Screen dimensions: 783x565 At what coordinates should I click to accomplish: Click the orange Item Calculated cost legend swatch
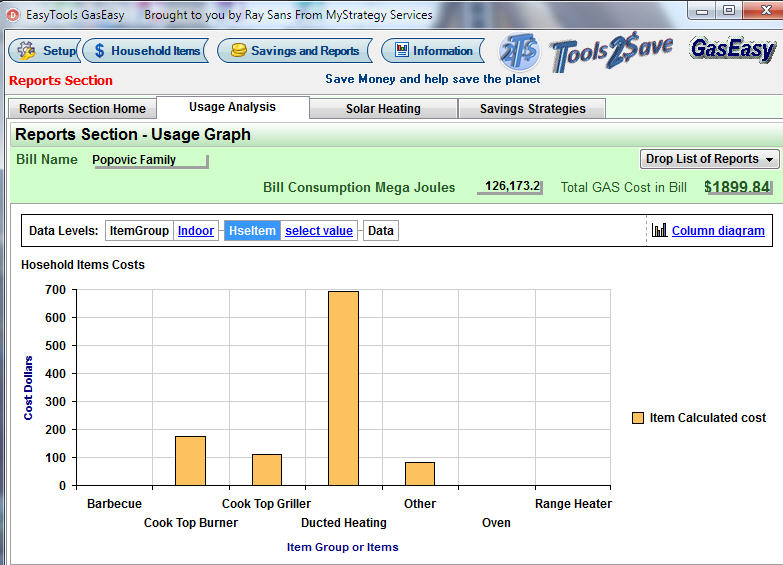(x=638, y=418)
